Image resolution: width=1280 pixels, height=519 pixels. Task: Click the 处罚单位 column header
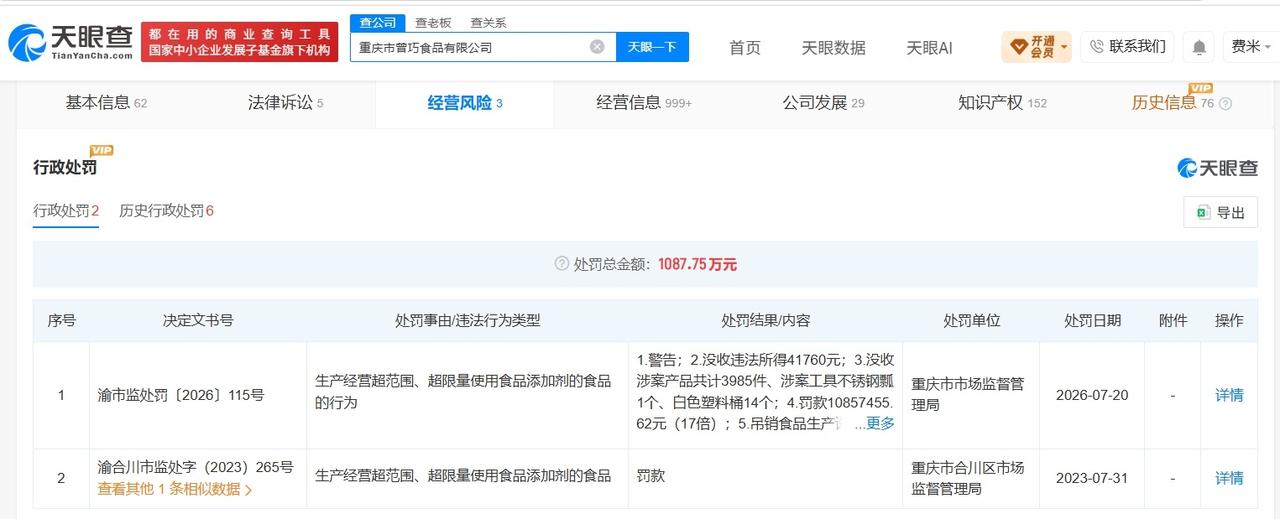[971, 320]
